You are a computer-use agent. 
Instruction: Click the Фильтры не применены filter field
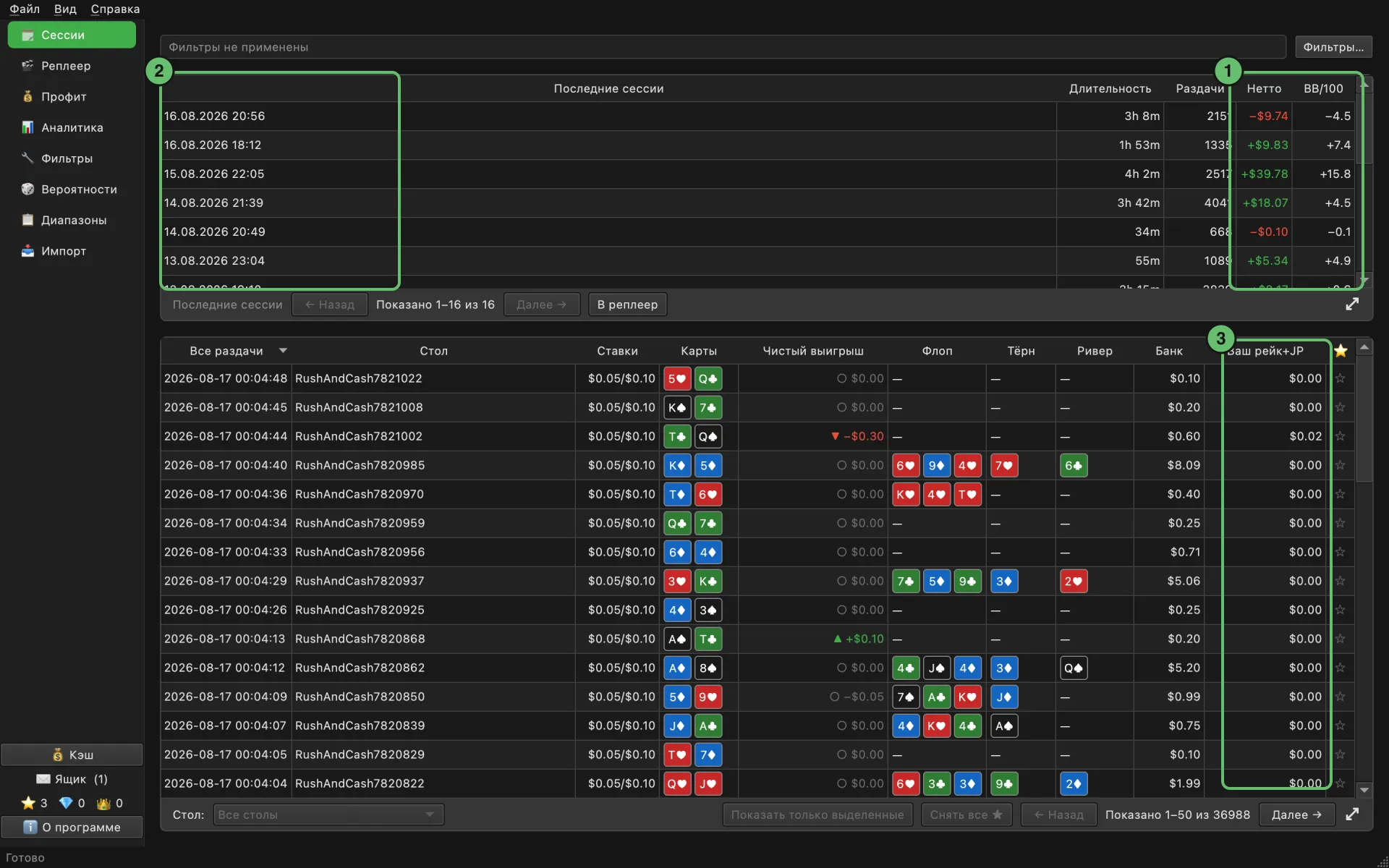pos(723,47)
